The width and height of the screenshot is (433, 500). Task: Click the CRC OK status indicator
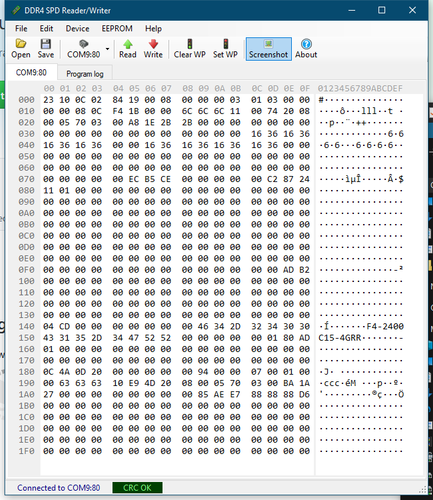137,488
